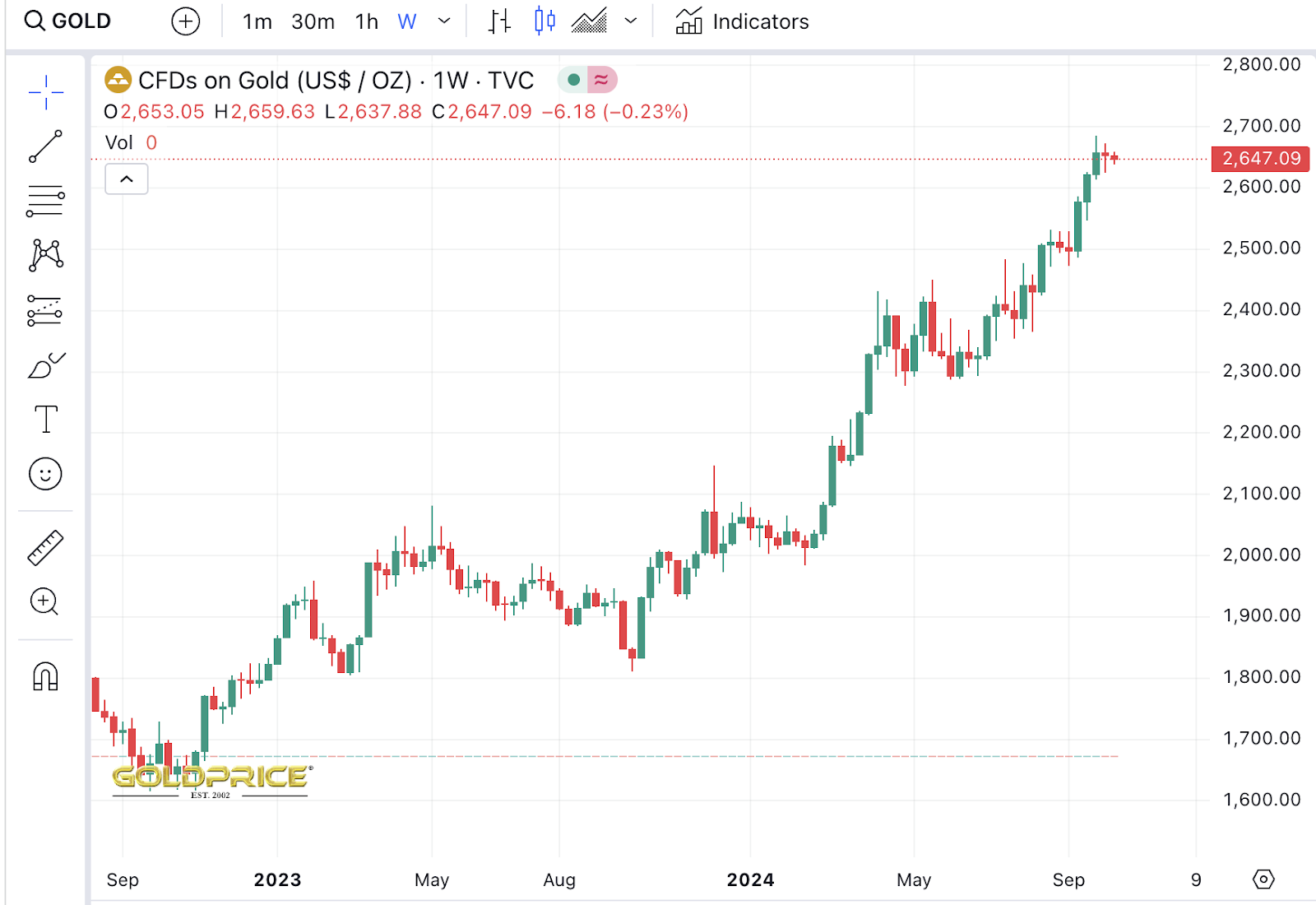Toggle the magnet snap mode
The image size is (1316, 905).
[x=45, y=676]
